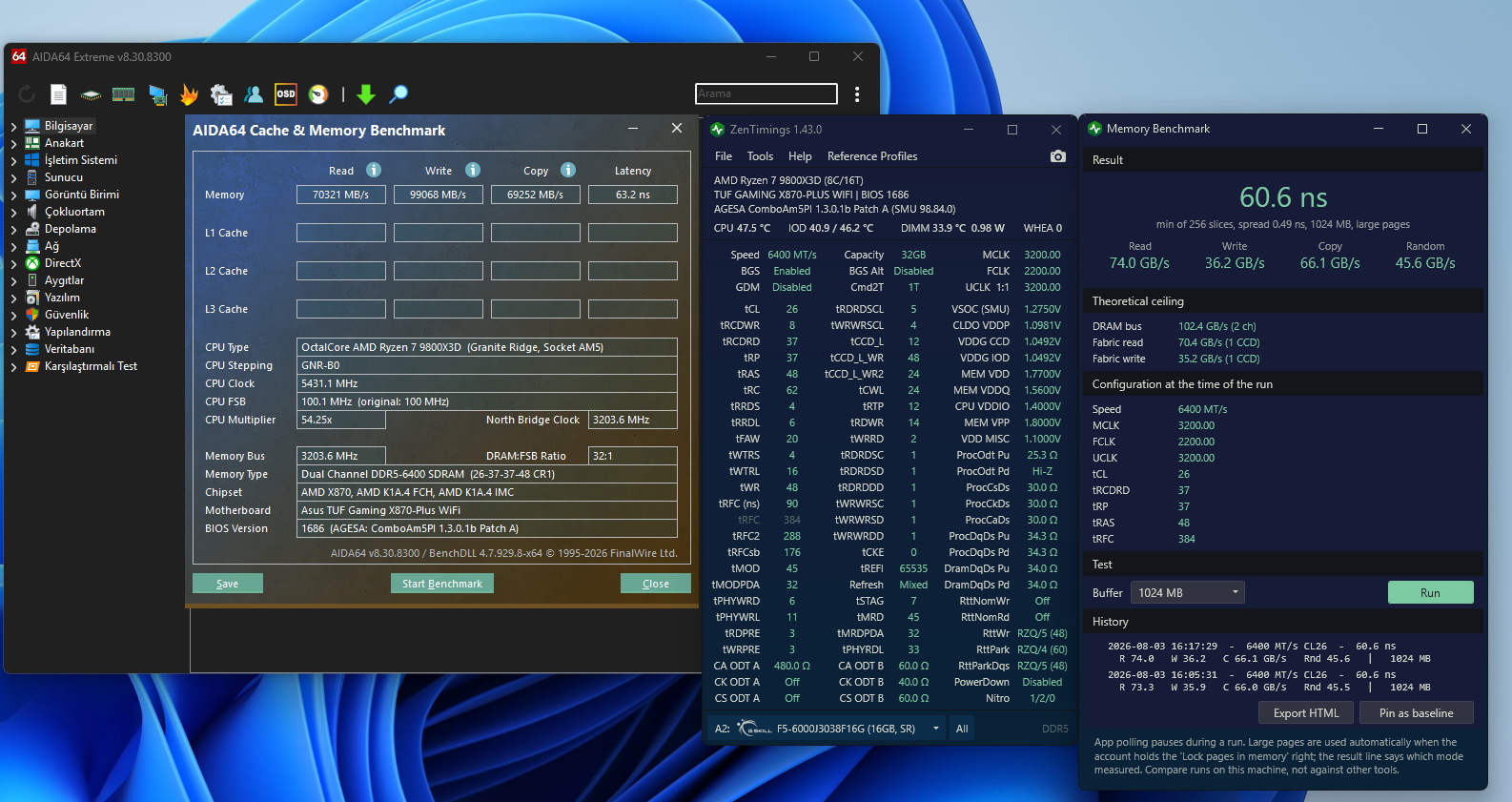
Task: Click the Close button in benchmark dialog
Action: 656,584
